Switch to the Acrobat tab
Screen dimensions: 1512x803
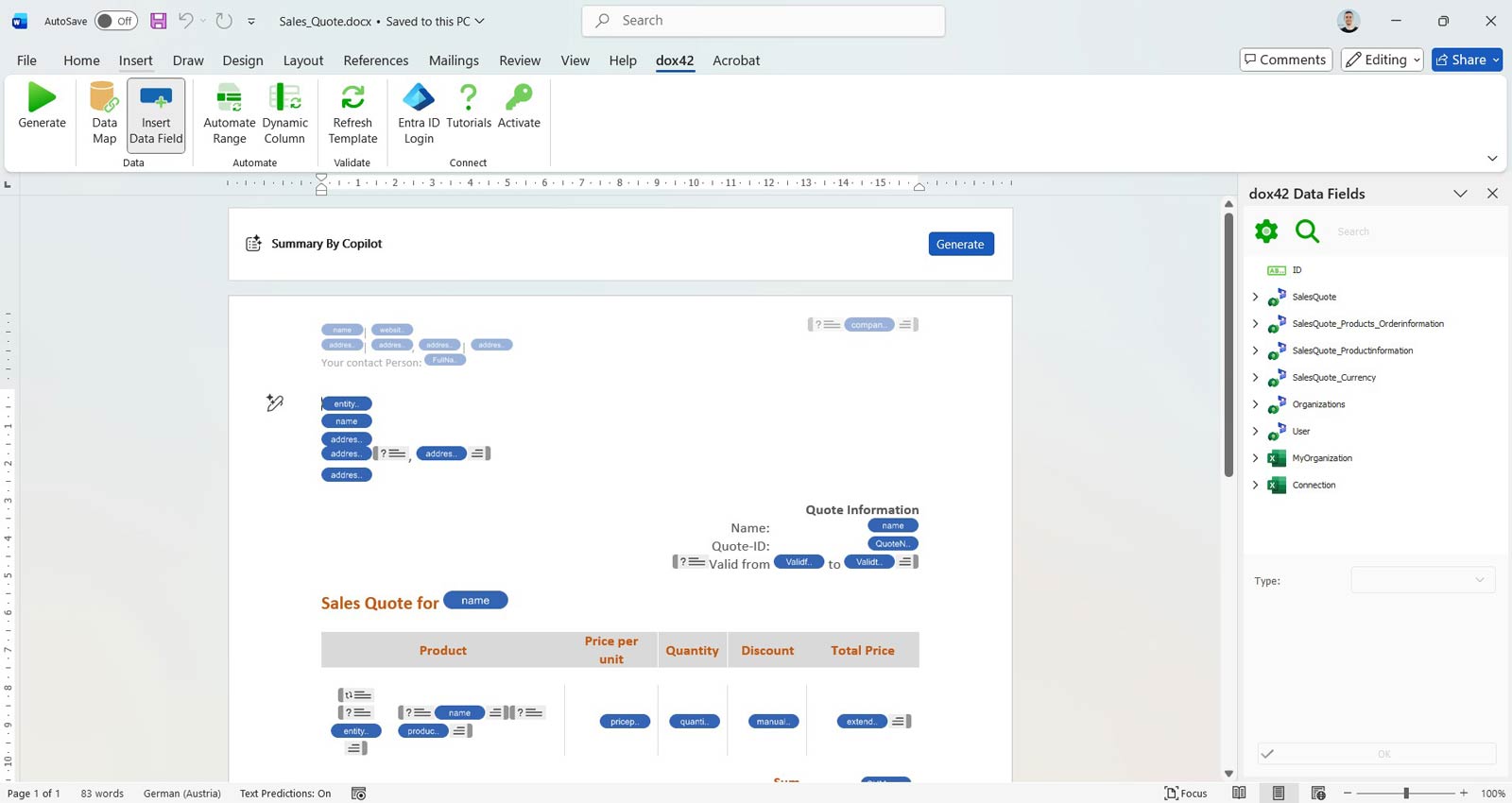coord(736,60)
